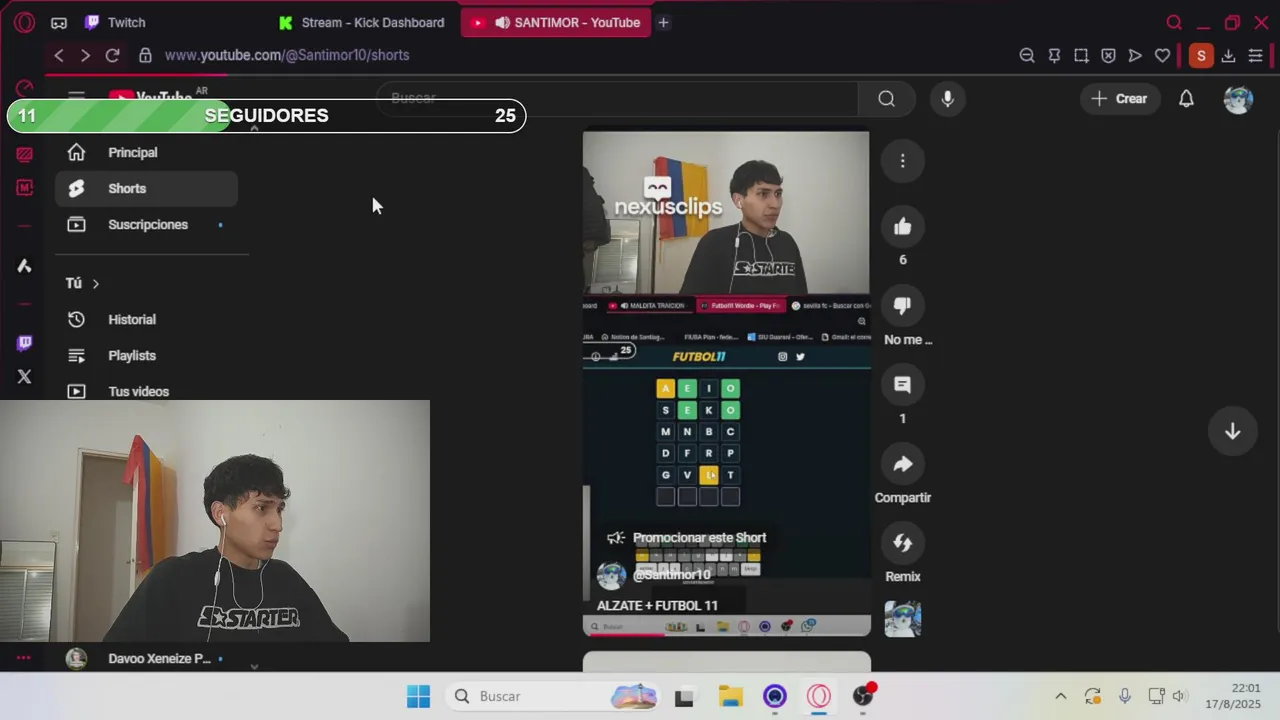
Task: Click the YouTube search magnifier button
Action: point(886,98)
